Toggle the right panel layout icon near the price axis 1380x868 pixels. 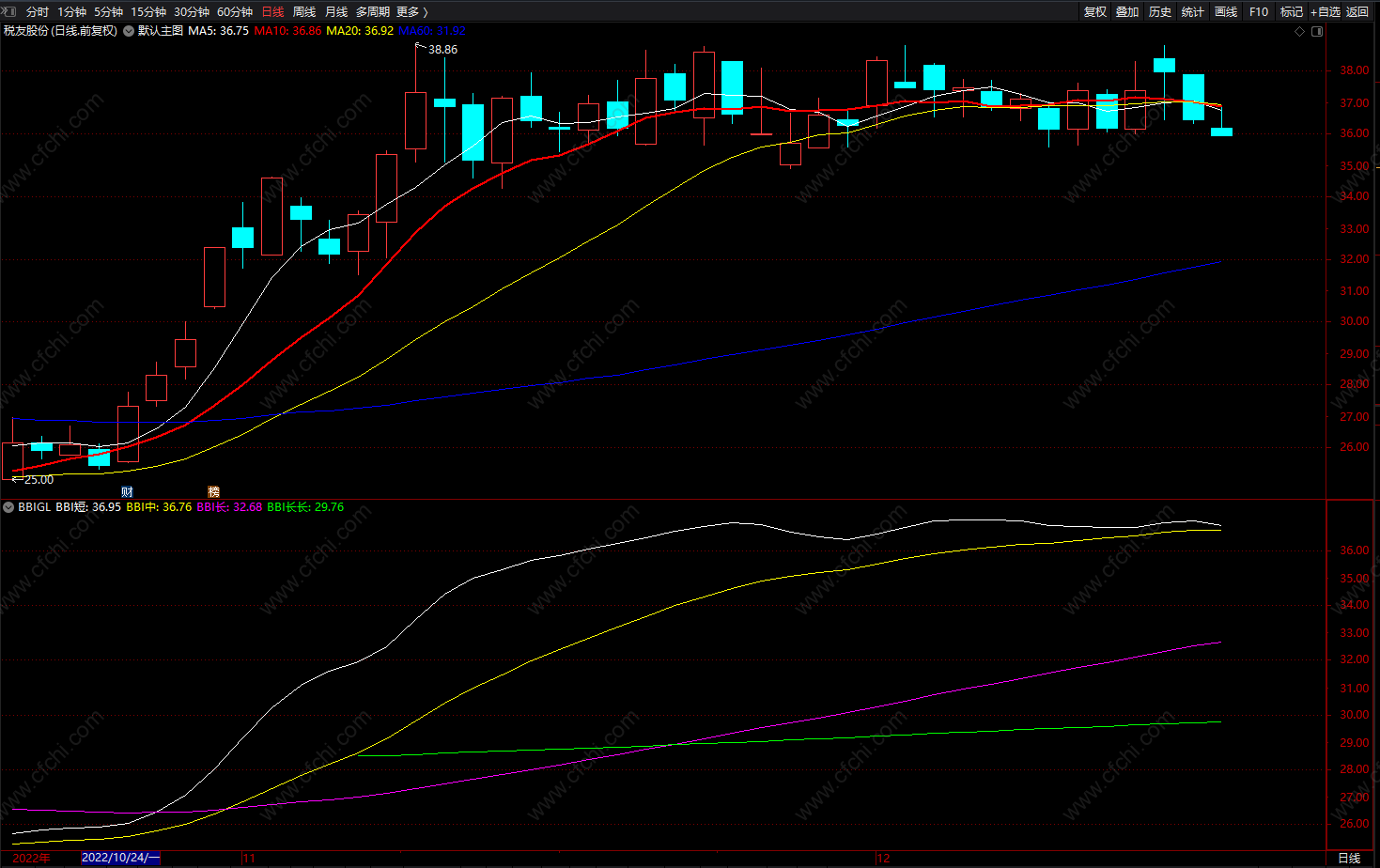pos(1317,31)
